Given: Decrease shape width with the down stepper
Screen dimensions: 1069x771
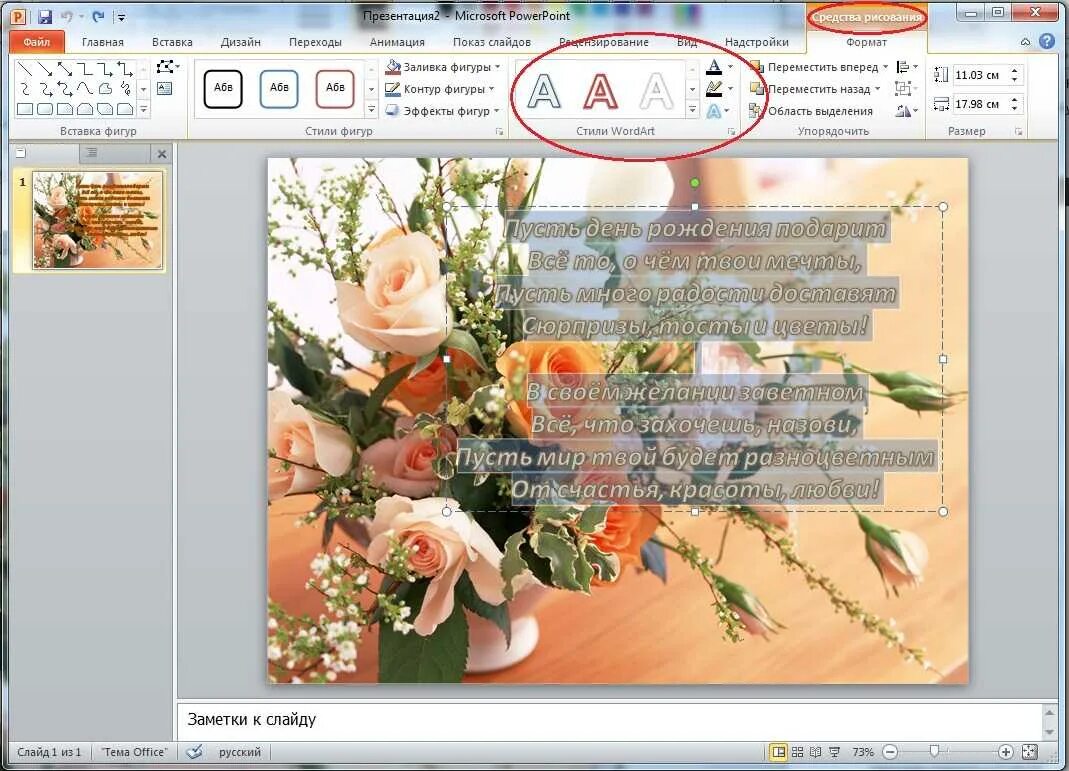Looking at the screenshot, I should coord(1015,108).
